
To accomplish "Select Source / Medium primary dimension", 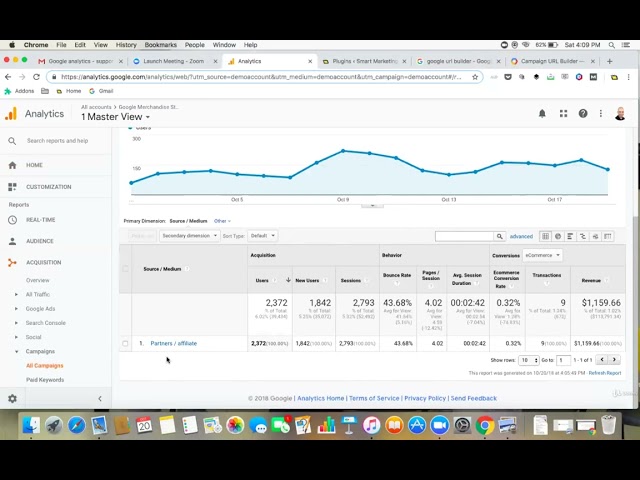I will (188, 221).
